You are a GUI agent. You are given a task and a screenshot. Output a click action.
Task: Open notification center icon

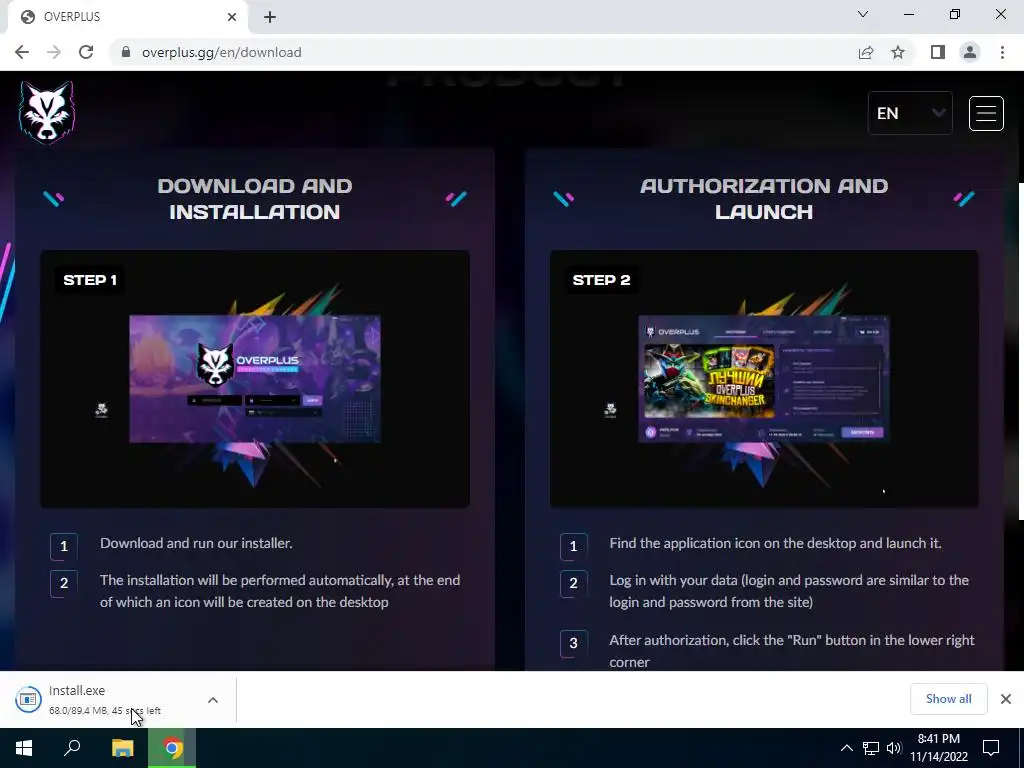[991, 748]
